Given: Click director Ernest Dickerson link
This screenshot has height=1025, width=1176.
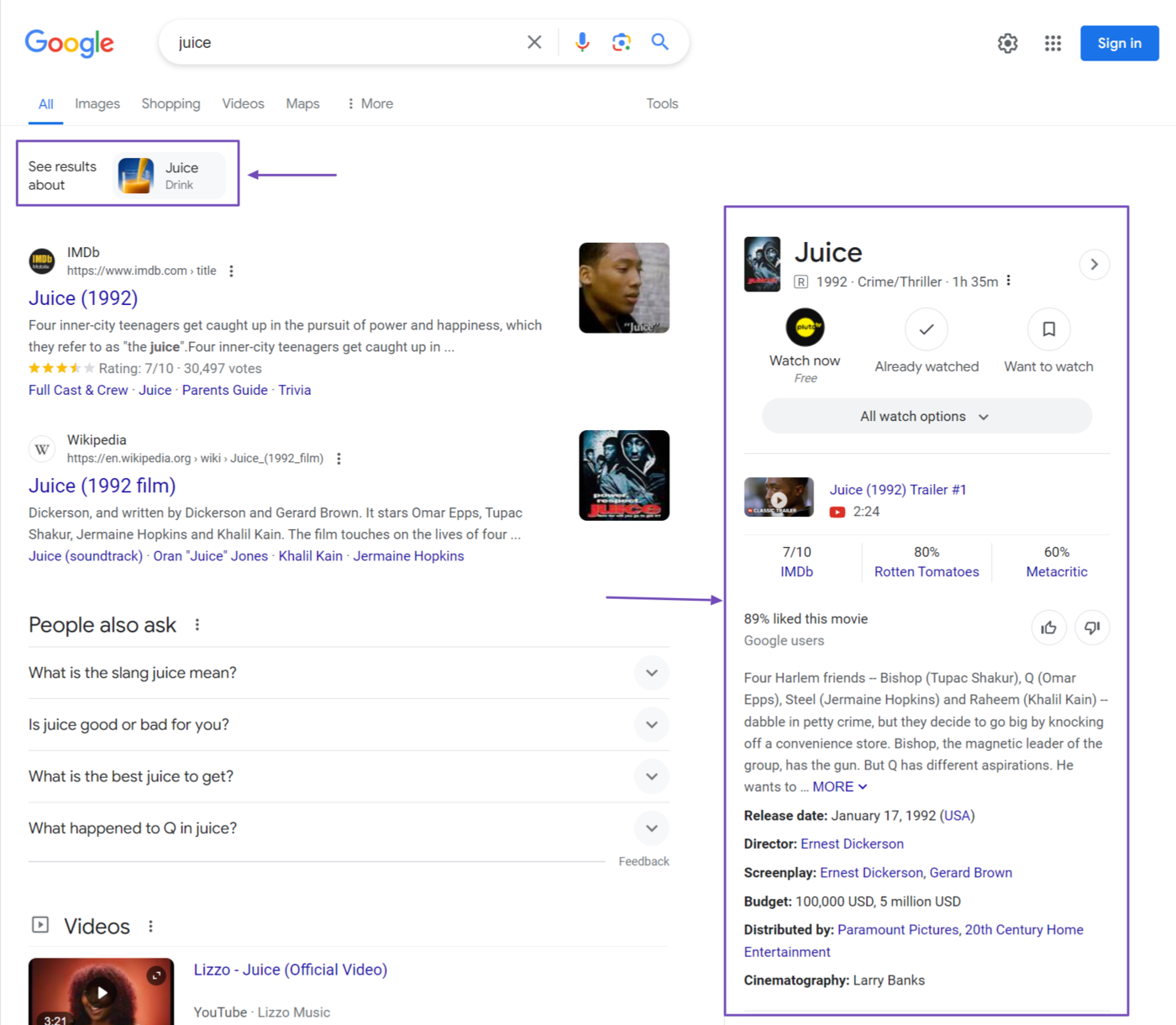Looking at the screenshot, I should click(852, 844).
